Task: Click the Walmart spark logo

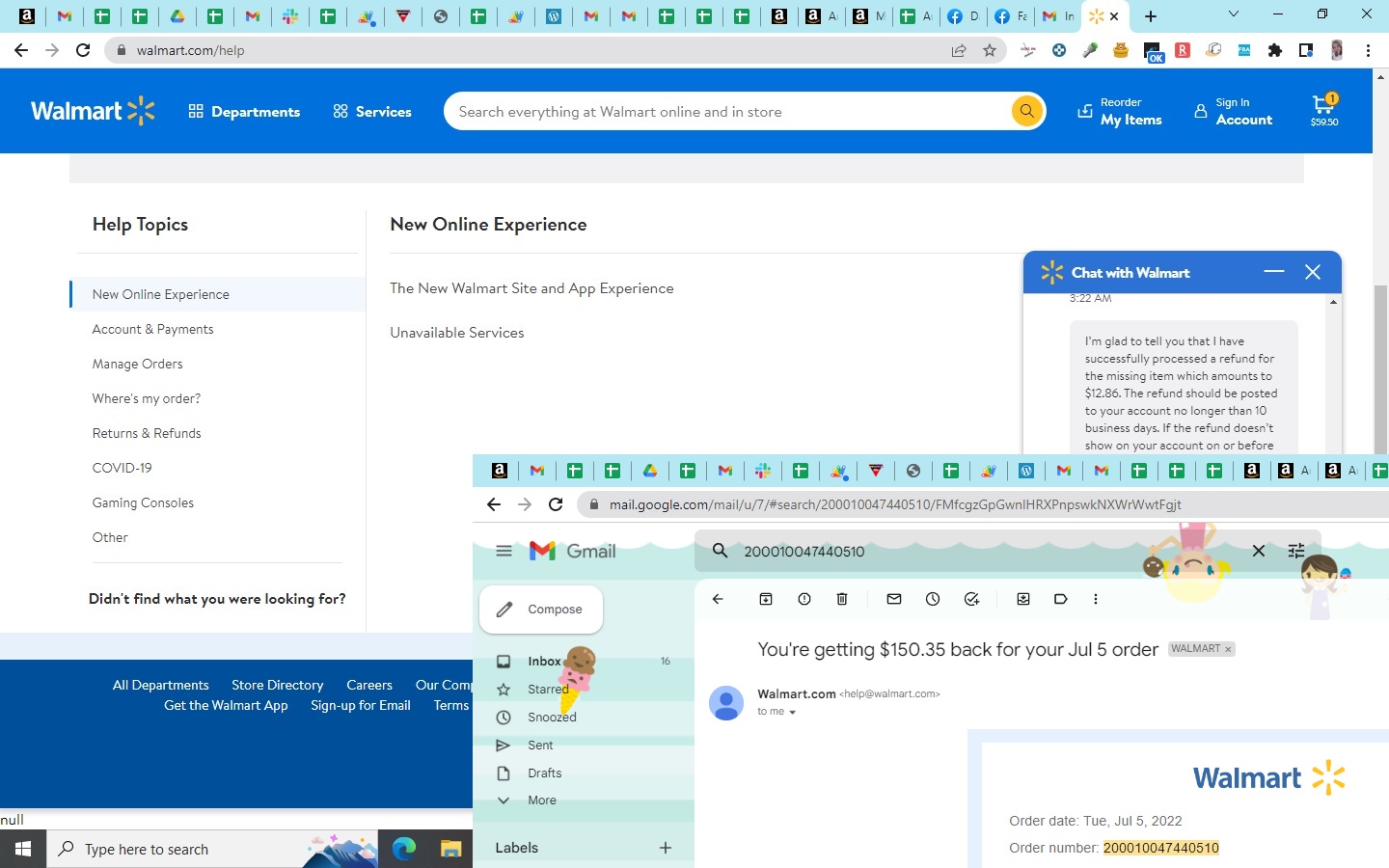Action: coord(94,111)
